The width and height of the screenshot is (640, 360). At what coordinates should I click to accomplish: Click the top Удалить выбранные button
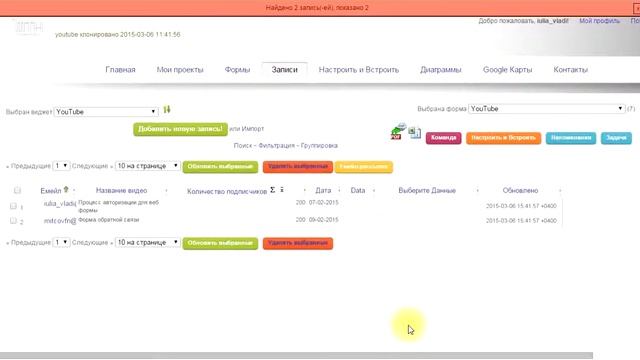coord(298,167)
